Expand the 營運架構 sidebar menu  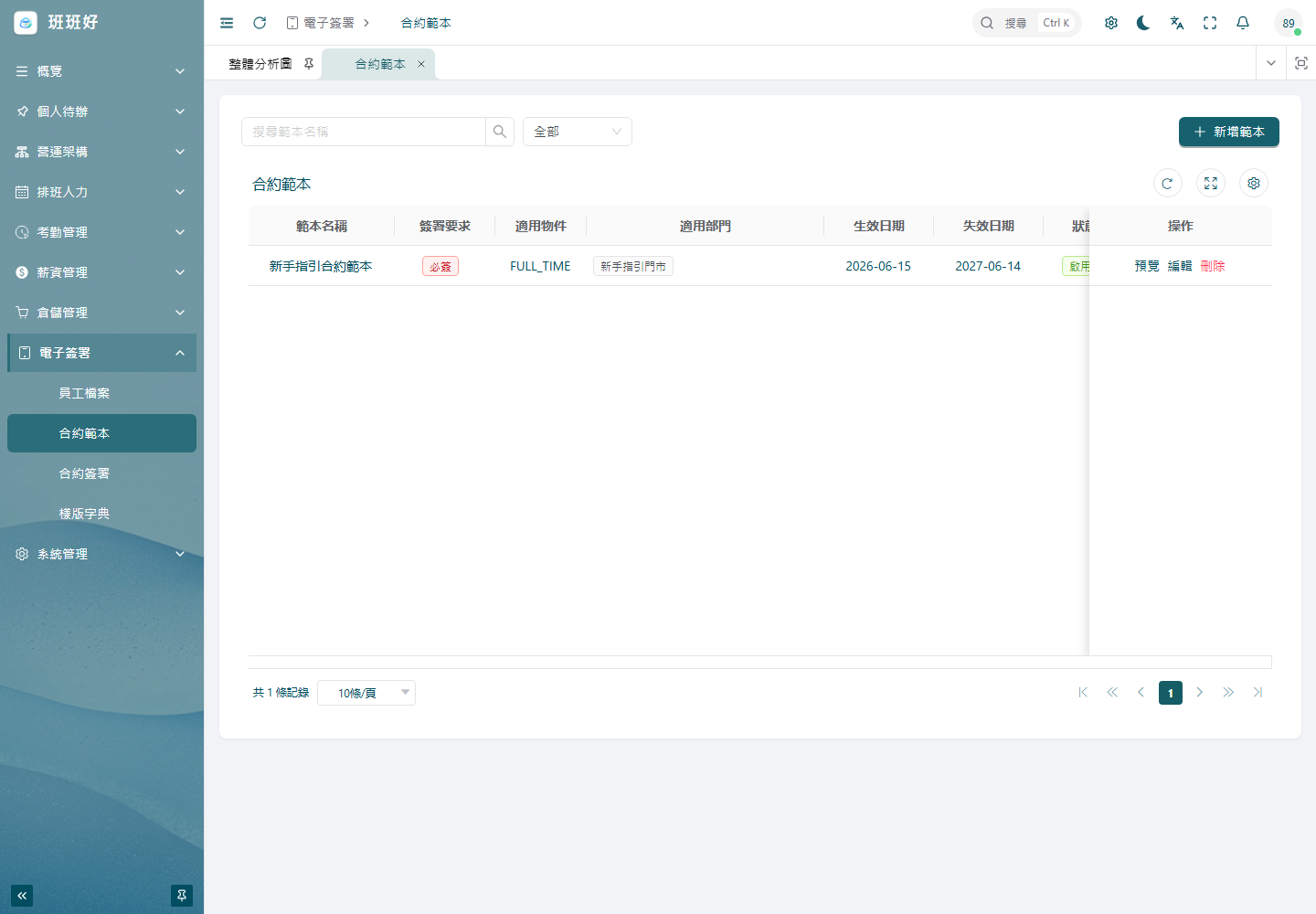tap(101, 152)
